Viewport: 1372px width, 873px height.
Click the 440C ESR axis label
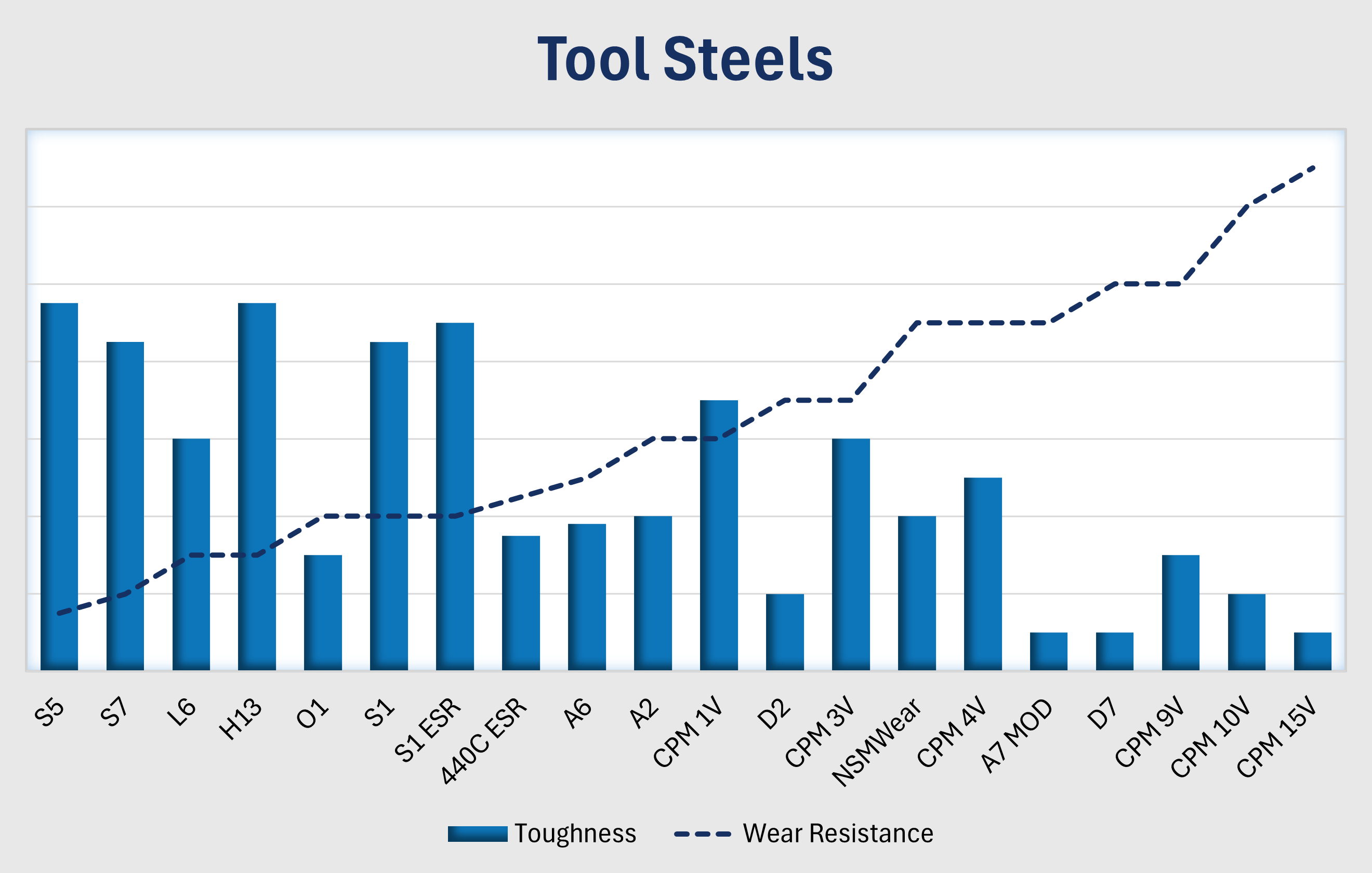coord(484,741)
